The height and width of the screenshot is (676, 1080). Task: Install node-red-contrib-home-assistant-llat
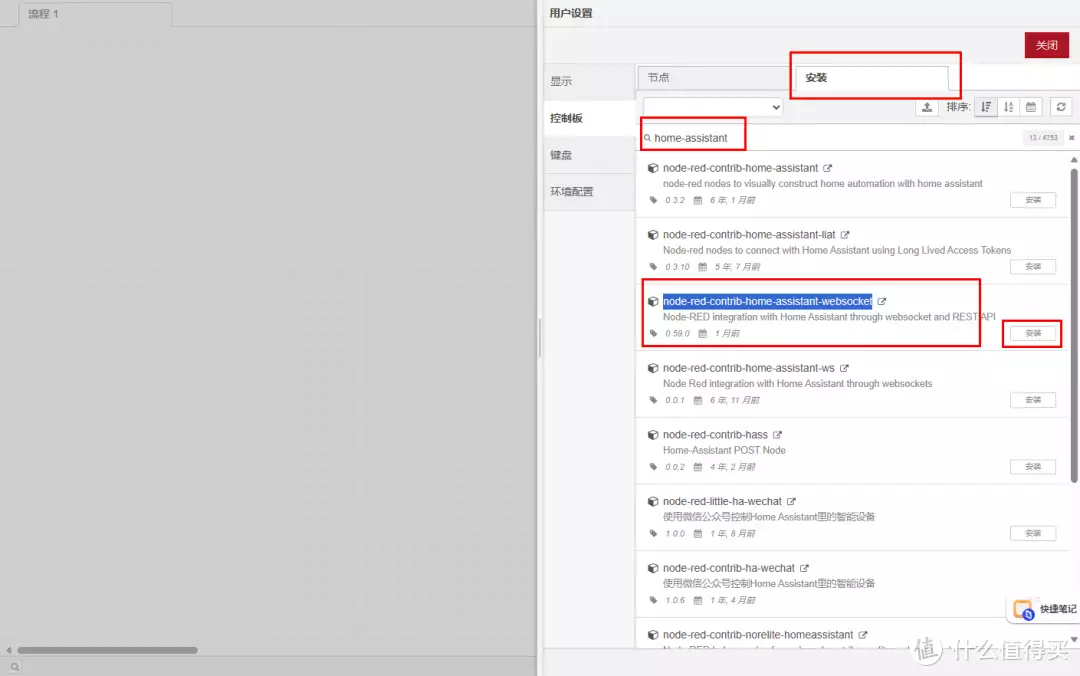(1032, 267)
